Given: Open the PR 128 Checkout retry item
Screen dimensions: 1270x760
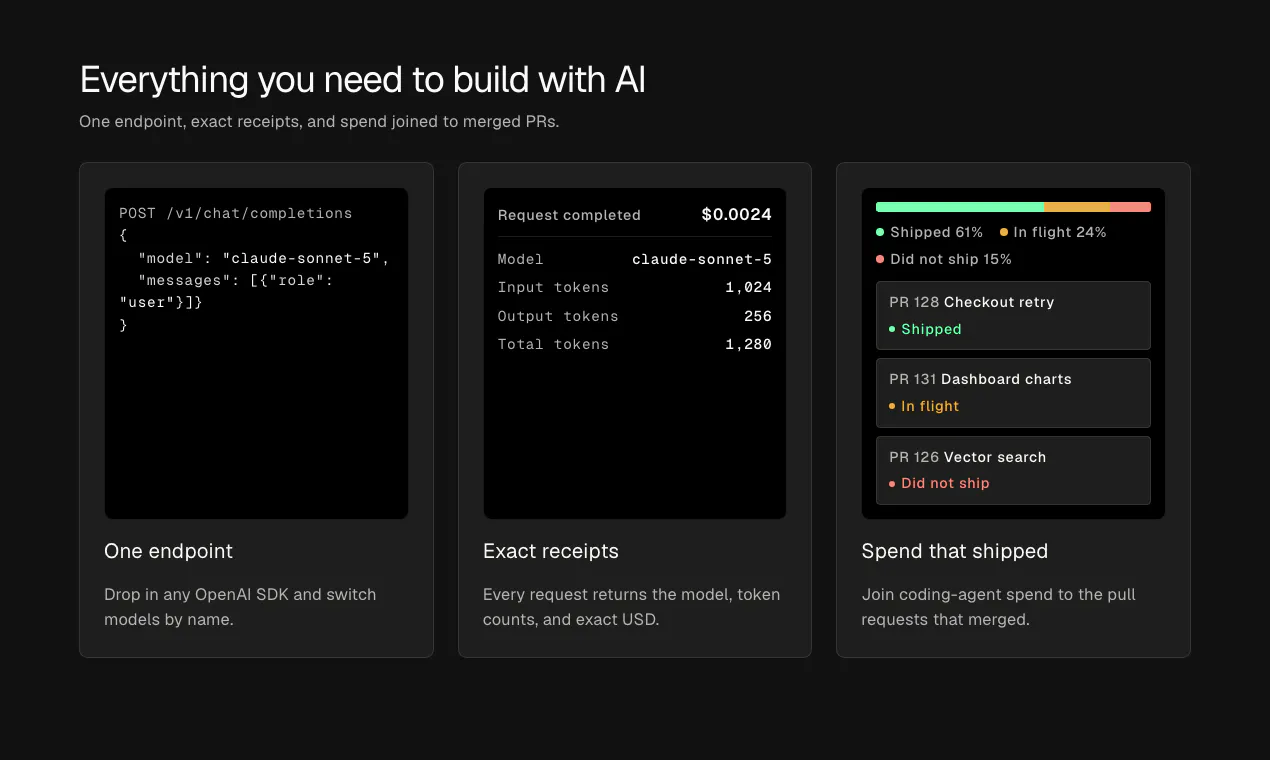Looking at the screenshot, I should 1013,315.
